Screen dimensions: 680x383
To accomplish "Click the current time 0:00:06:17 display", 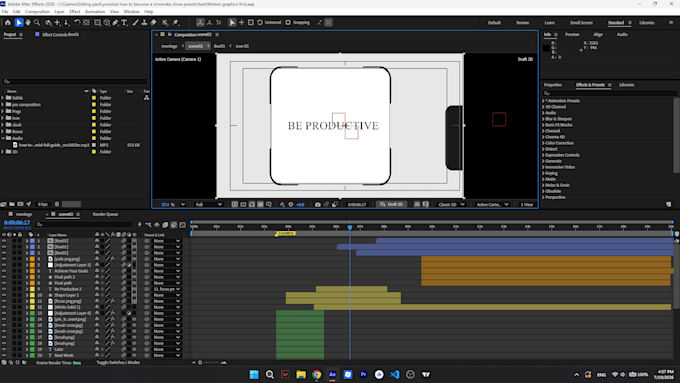I will point(16,223).
